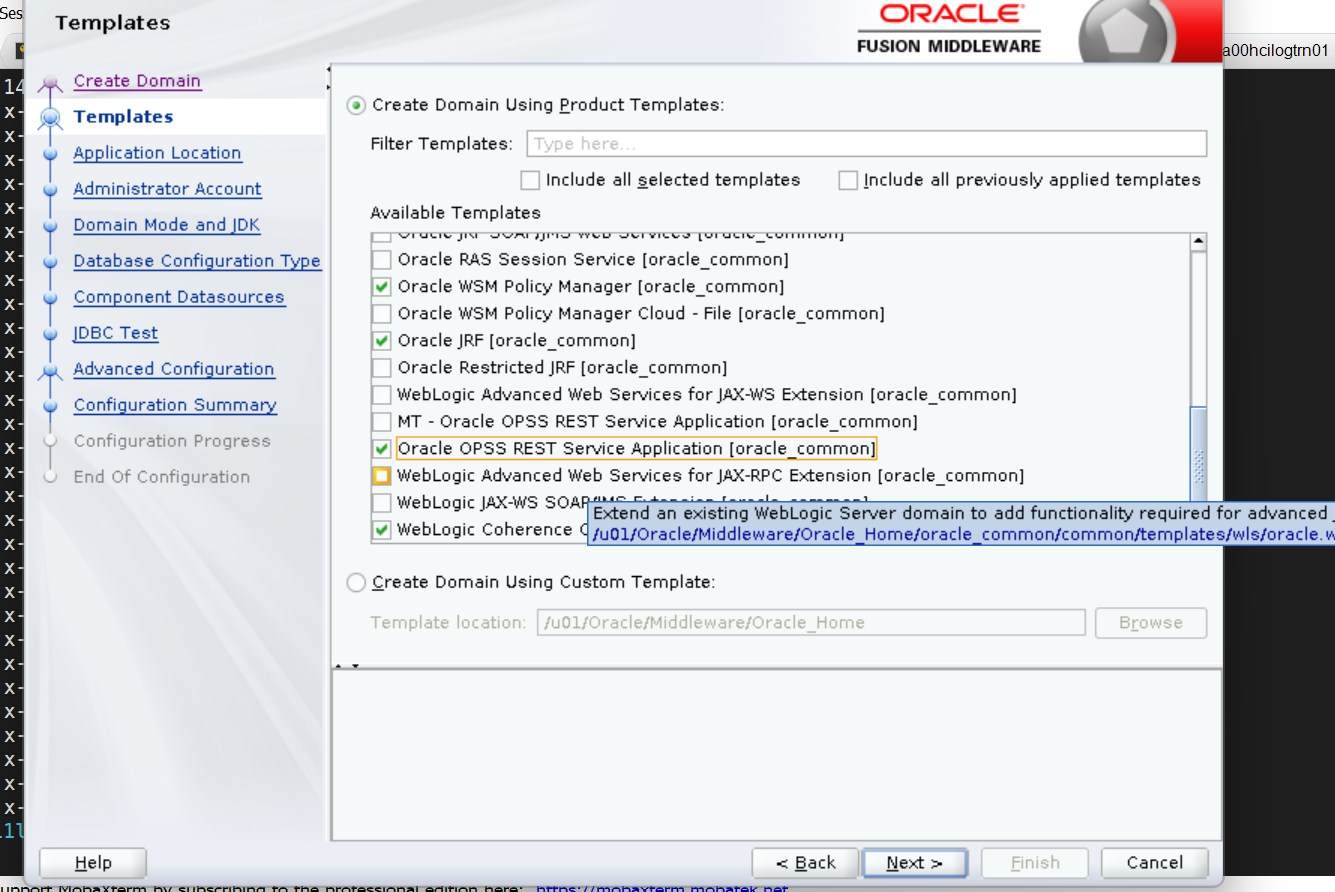
Task: Open the Advanced Configuration step
Action: (174, 369)
